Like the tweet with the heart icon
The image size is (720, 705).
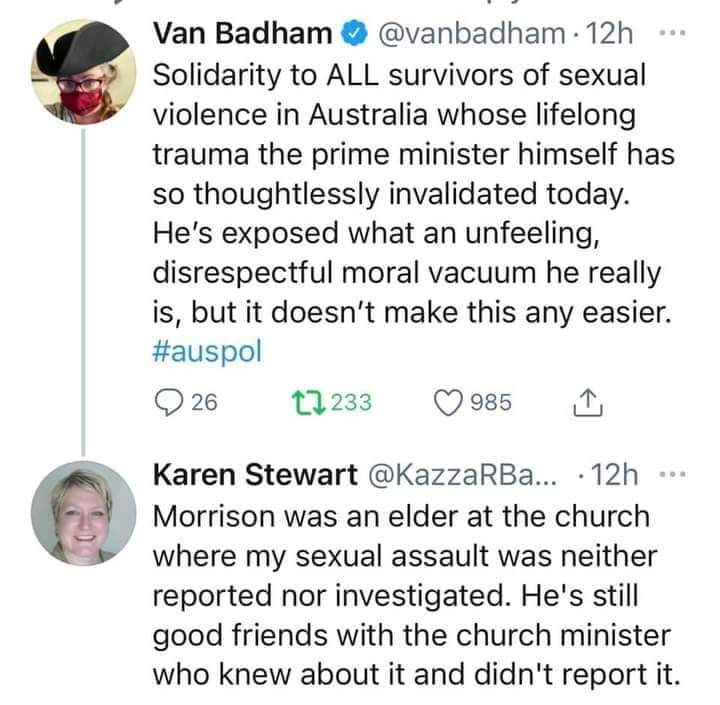(x=447, y=402)
